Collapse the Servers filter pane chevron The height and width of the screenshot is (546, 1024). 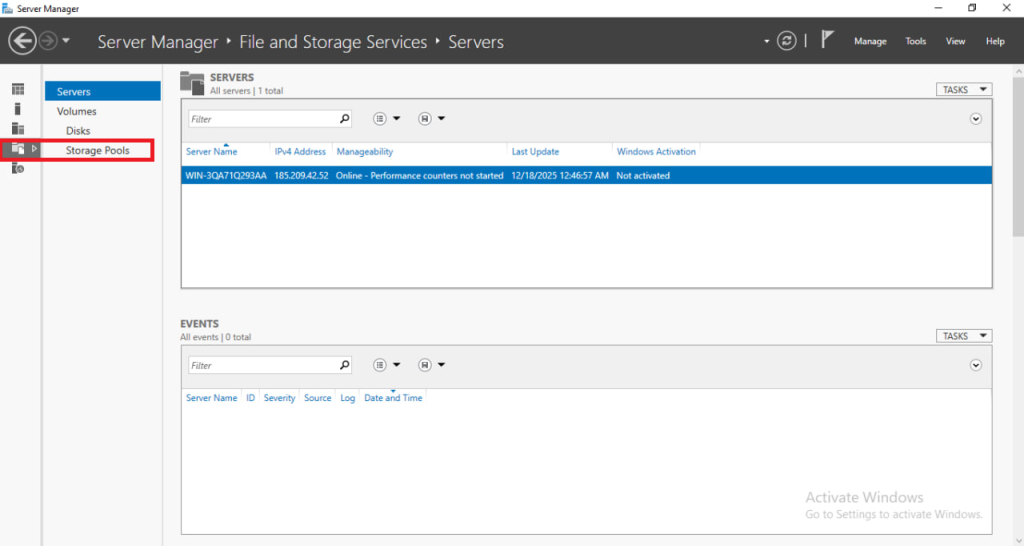pos(976,118)
